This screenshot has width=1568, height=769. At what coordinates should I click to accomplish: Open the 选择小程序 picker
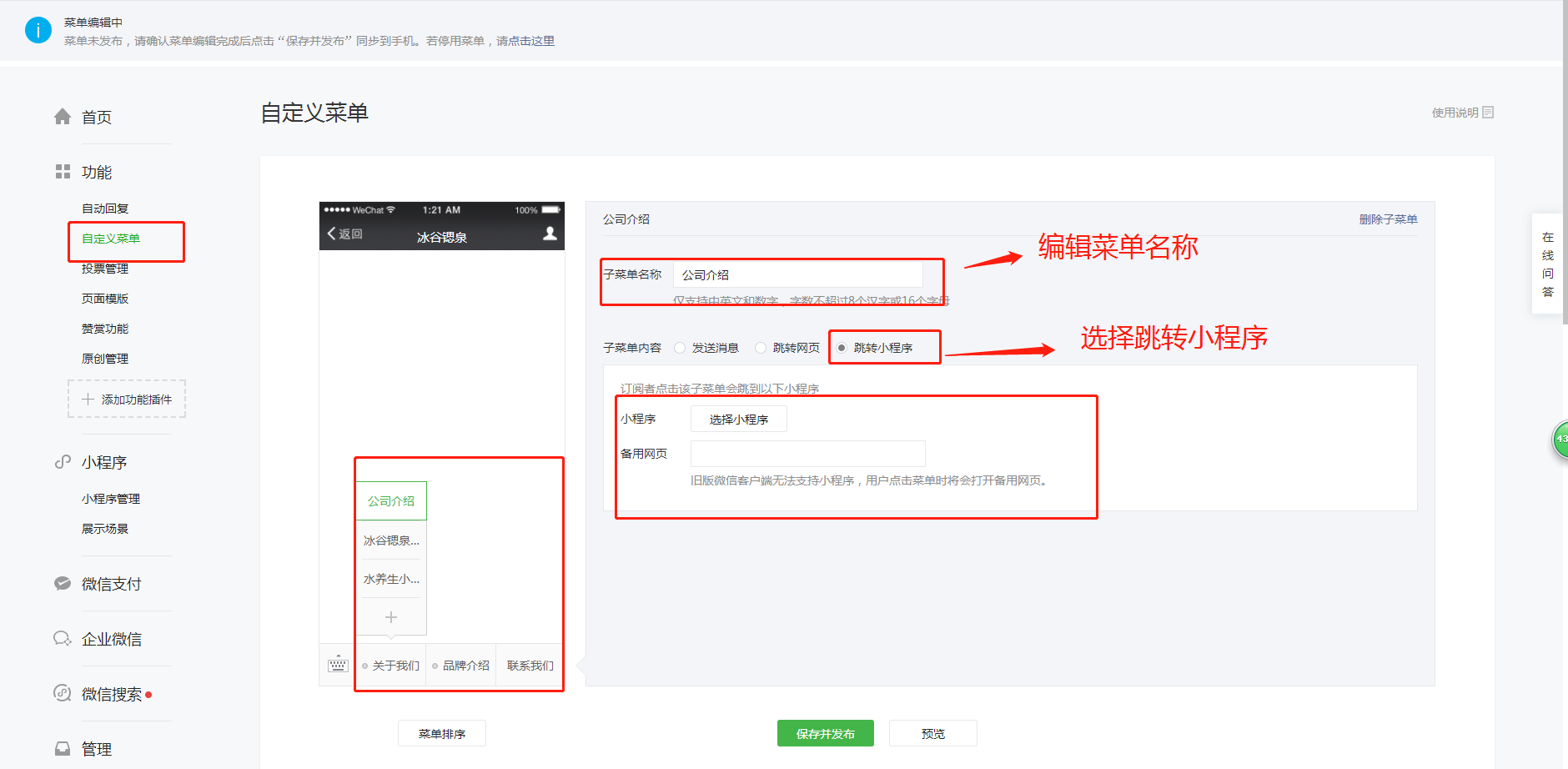(738, 418)
